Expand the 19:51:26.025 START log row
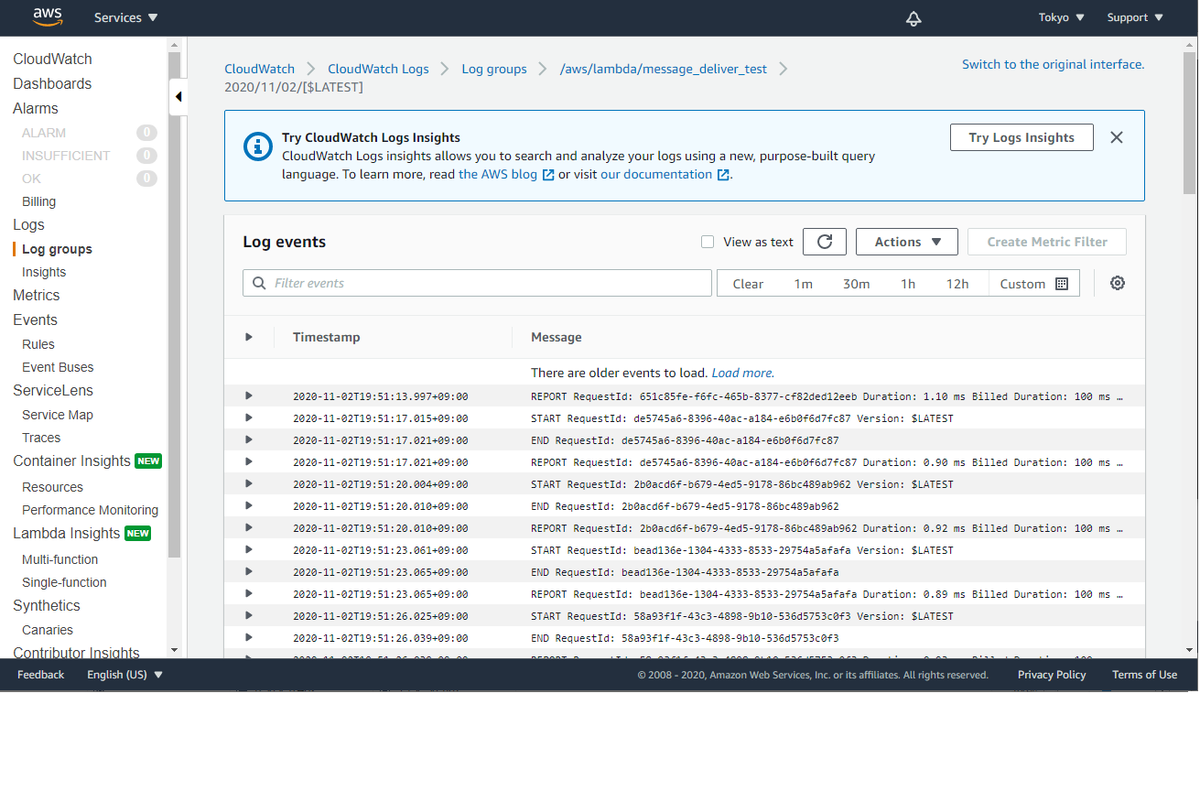This screenshot has width=1200, height=791. [249, 616]
